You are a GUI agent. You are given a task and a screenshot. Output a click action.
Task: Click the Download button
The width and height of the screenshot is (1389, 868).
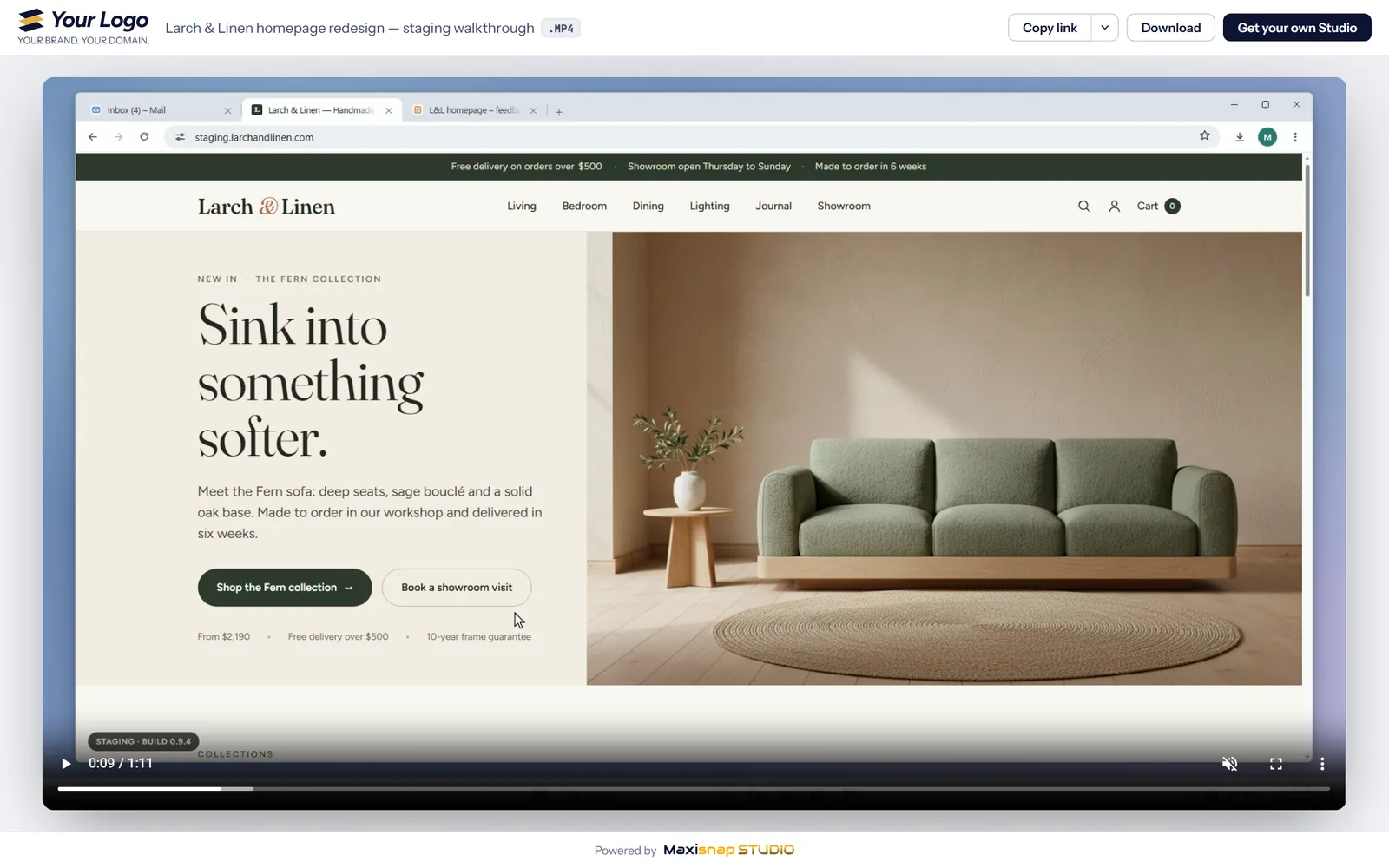[x=1170, y=28]
